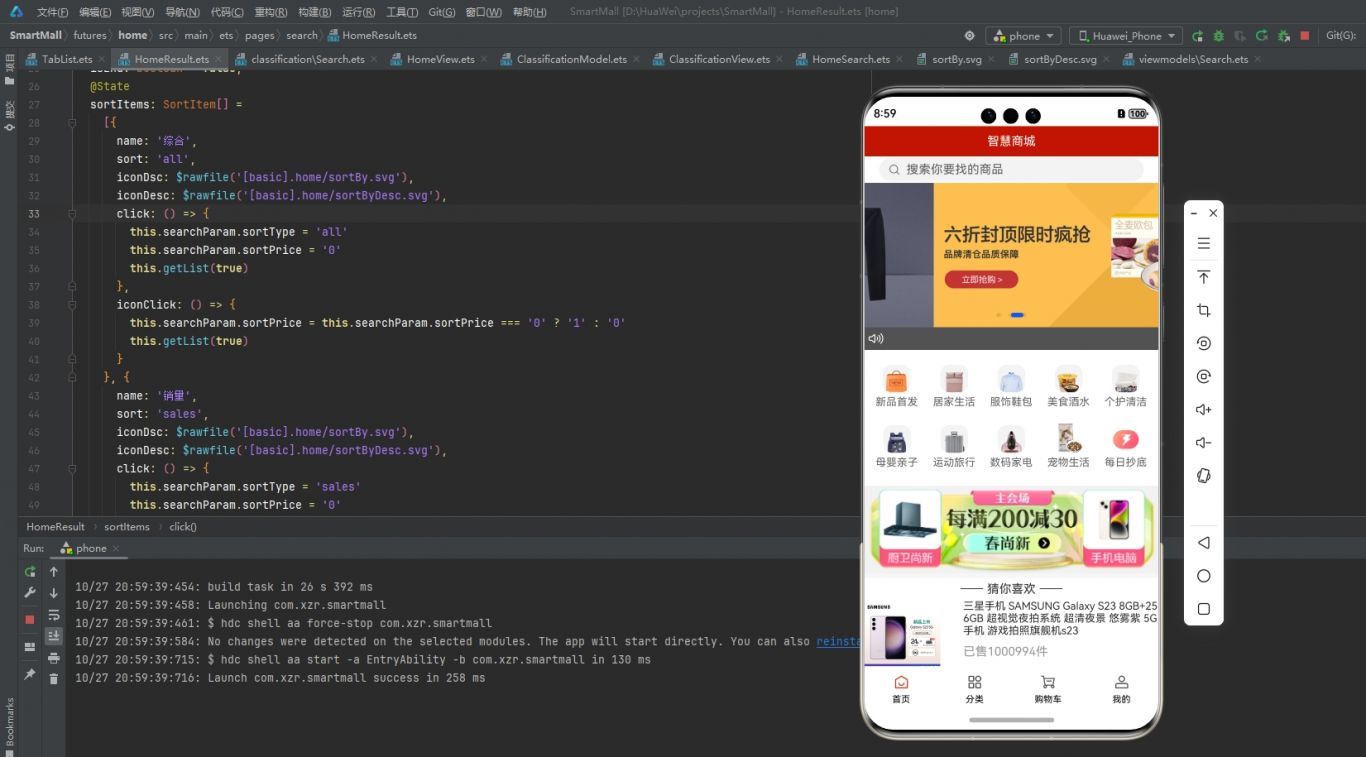Click the red Stop icon in top toolbar
Screen dimensions: 1366x757
(x=1304, y=36)
